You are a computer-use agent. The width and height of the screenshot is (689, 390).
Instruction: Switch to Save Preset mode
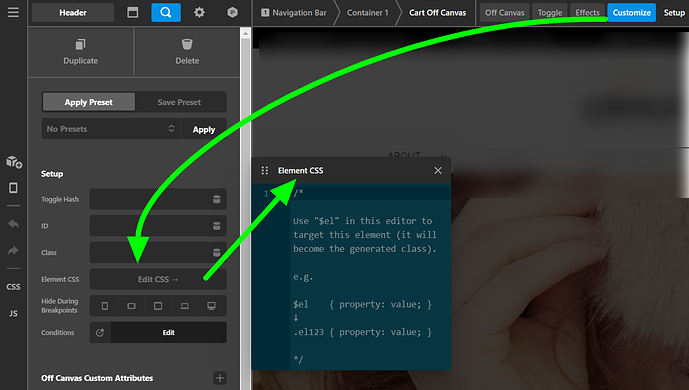point(179,102)
